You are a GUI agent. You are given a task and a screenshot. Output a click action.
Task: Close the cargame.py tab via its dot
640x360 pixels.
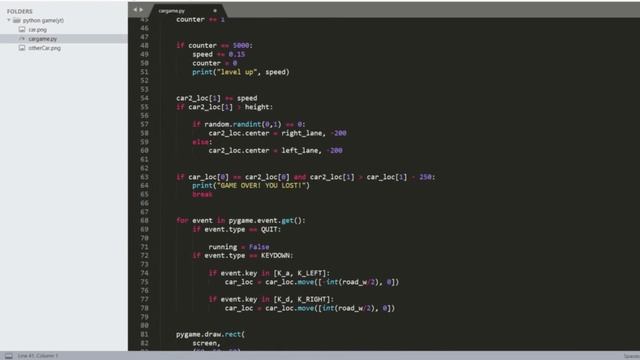tap(215, 11)
